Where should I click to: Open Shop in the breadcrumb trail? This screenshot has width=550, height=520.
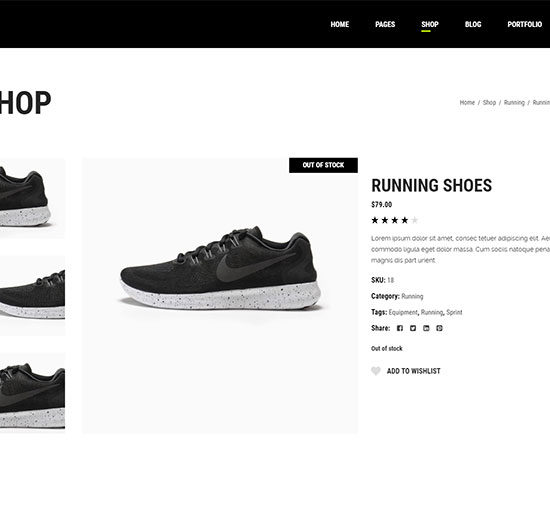point(489,102)
